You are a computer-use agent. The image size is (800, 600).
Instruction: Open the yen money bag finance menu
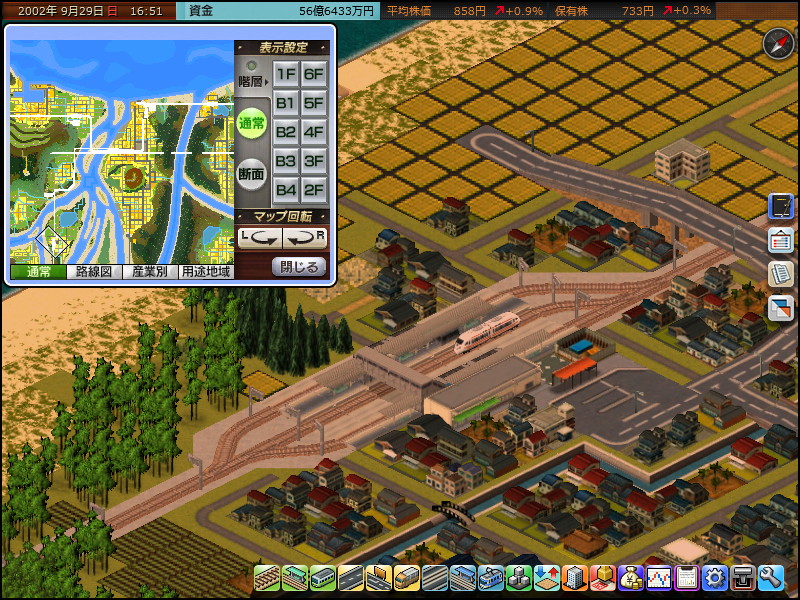click(x=631, y=578)
